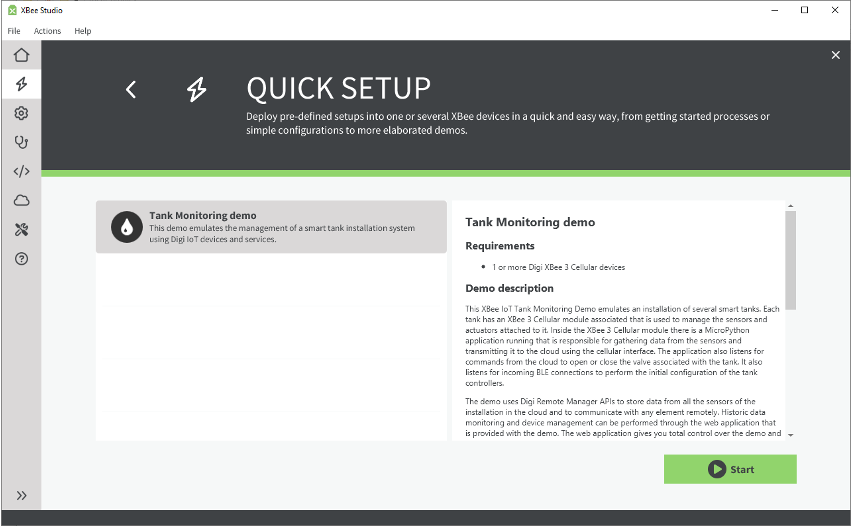The height and width of the screenshot is (526, 852).
Task: Minimize the XBee Studio window
Action: (775, 10)
